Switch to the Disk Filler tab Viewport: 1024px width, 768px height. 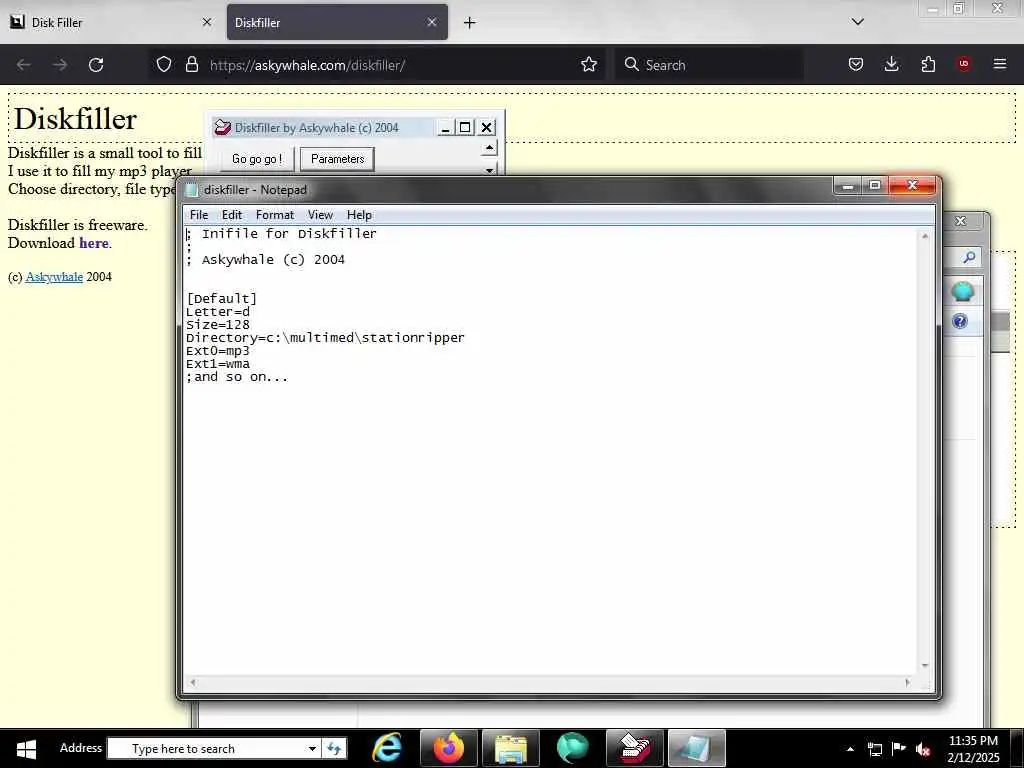tap(110, 23)
